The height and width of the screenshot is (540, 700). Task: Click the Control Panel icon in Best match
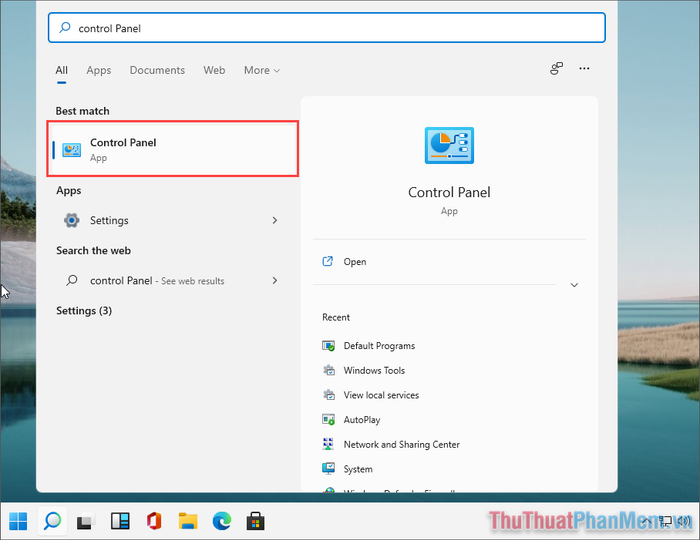[x=71, y=150]
